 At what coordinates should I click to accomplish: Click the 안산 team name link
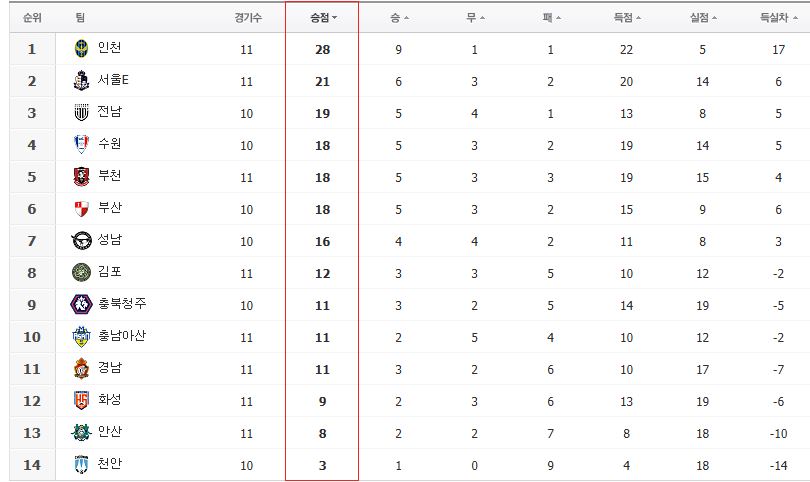point(110,432)
